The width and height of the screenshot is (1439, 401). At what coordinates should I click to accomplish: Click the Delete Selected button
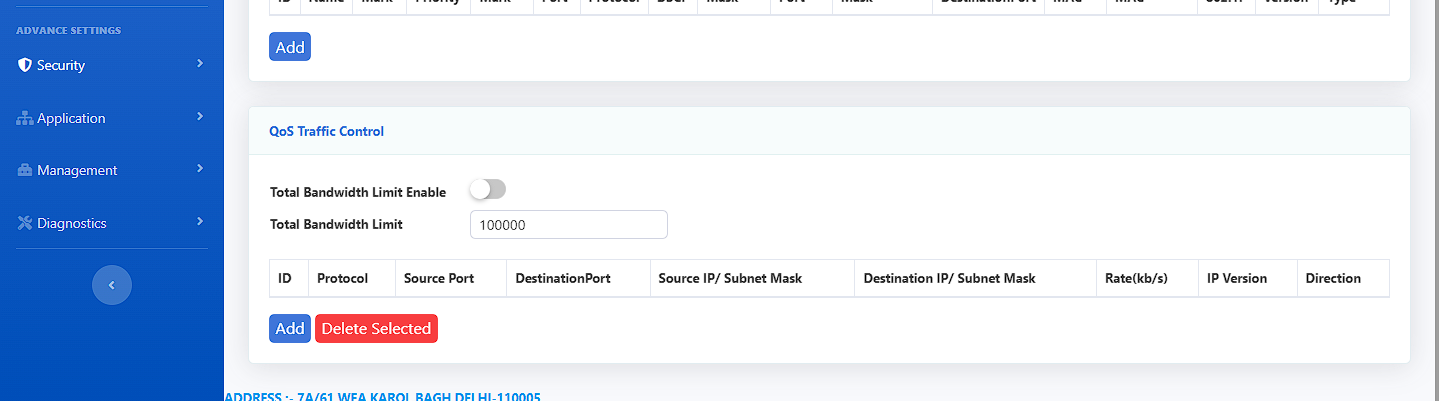(376, 328)
